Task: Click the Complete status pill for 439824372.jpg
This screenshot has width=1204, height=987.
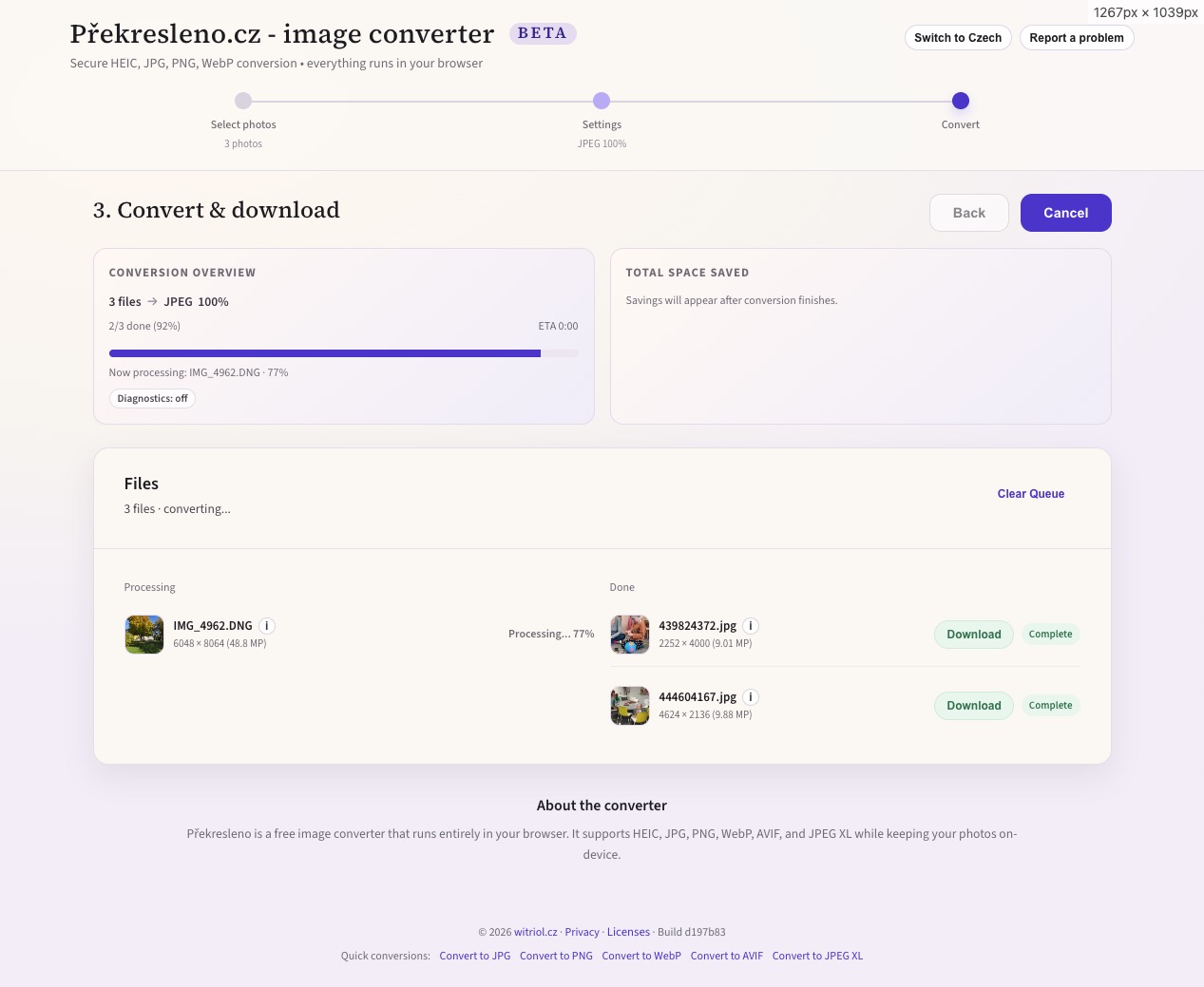Action: click(x=1050, y=634)
